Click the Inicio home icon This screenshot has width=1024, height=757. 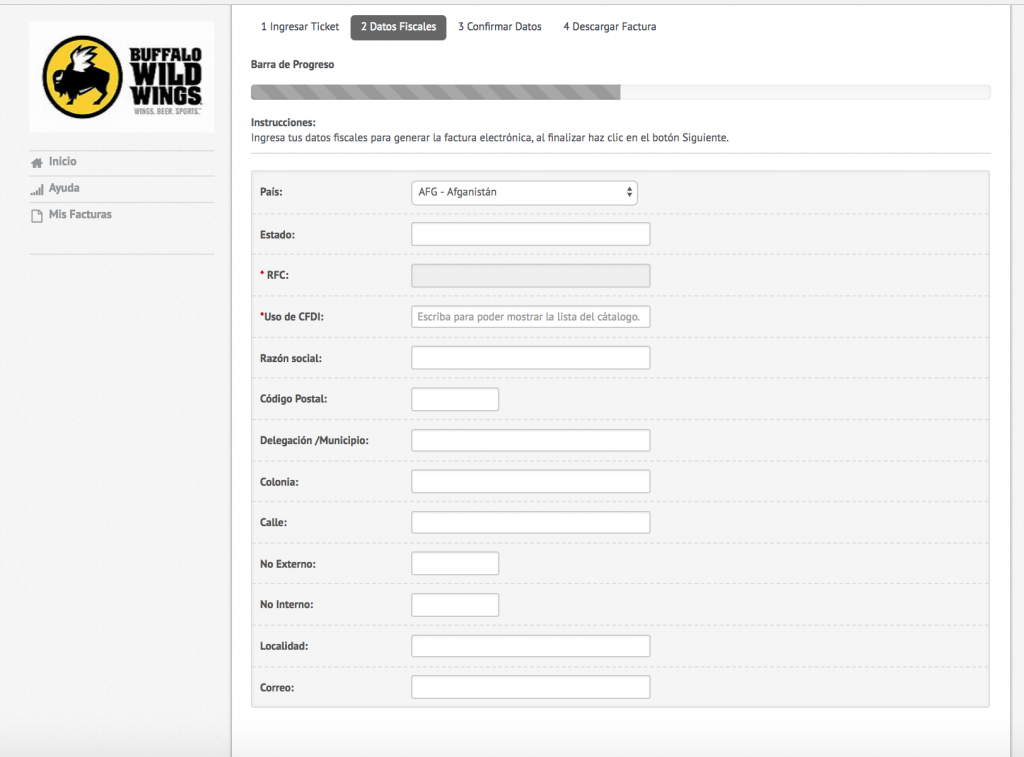point(37,163)
